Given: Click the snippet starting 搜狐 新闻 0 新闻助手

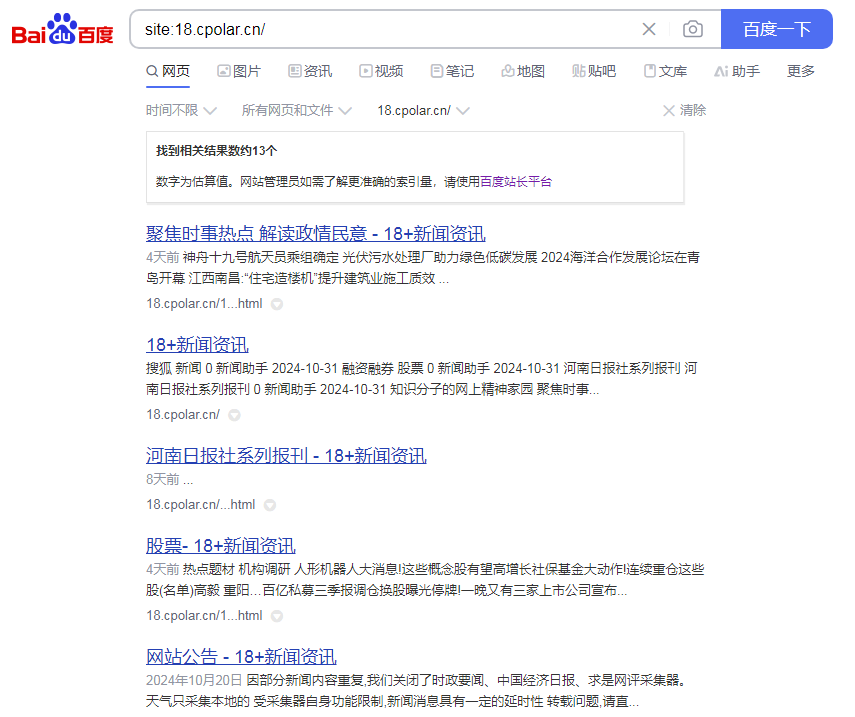Looking at the screenshot, I should pyautogui.click(x=422, y=379).
